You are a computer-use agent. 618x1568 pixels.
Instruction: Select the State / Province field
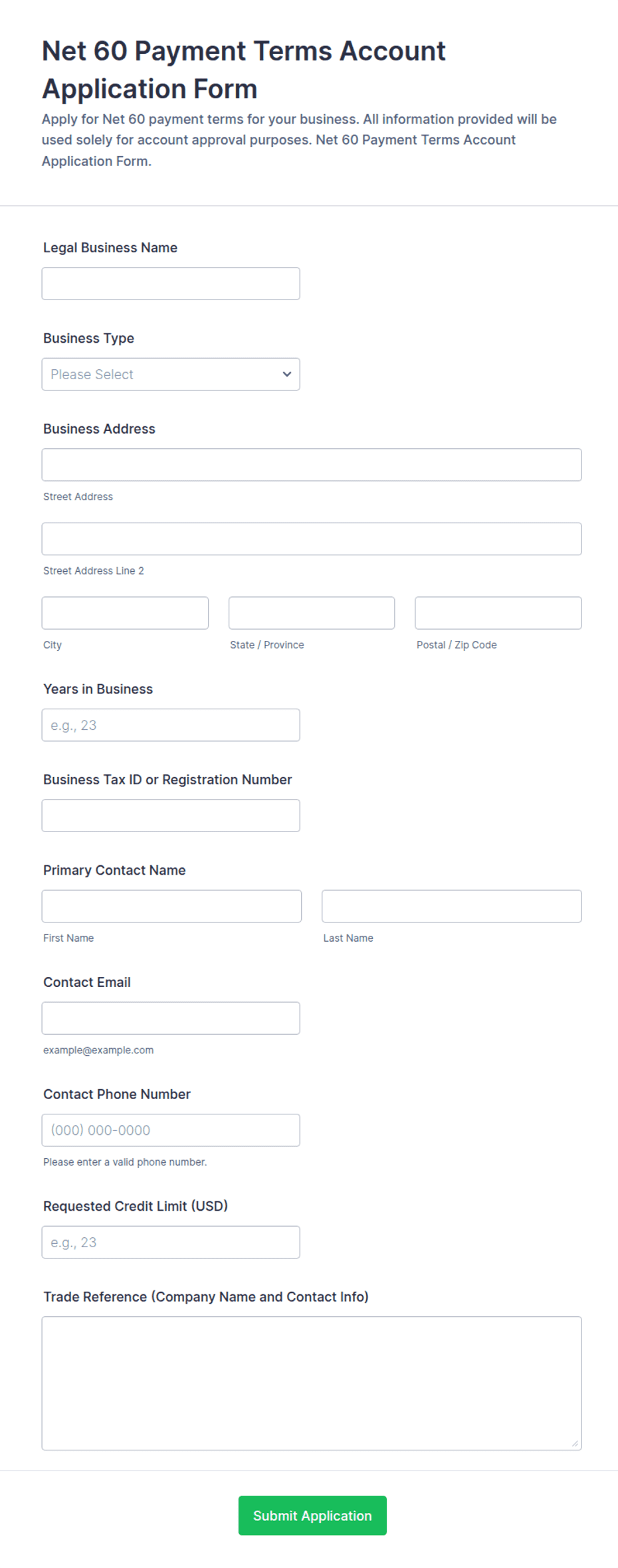coord(312,613)
